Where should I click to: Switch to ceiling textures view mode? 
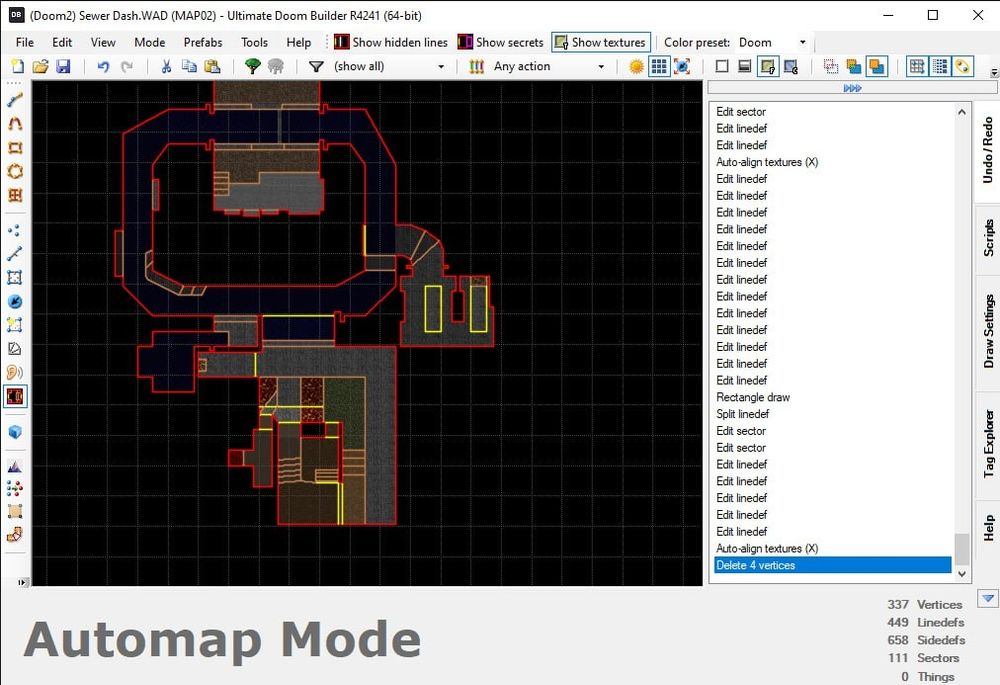(x=791, y=66)
